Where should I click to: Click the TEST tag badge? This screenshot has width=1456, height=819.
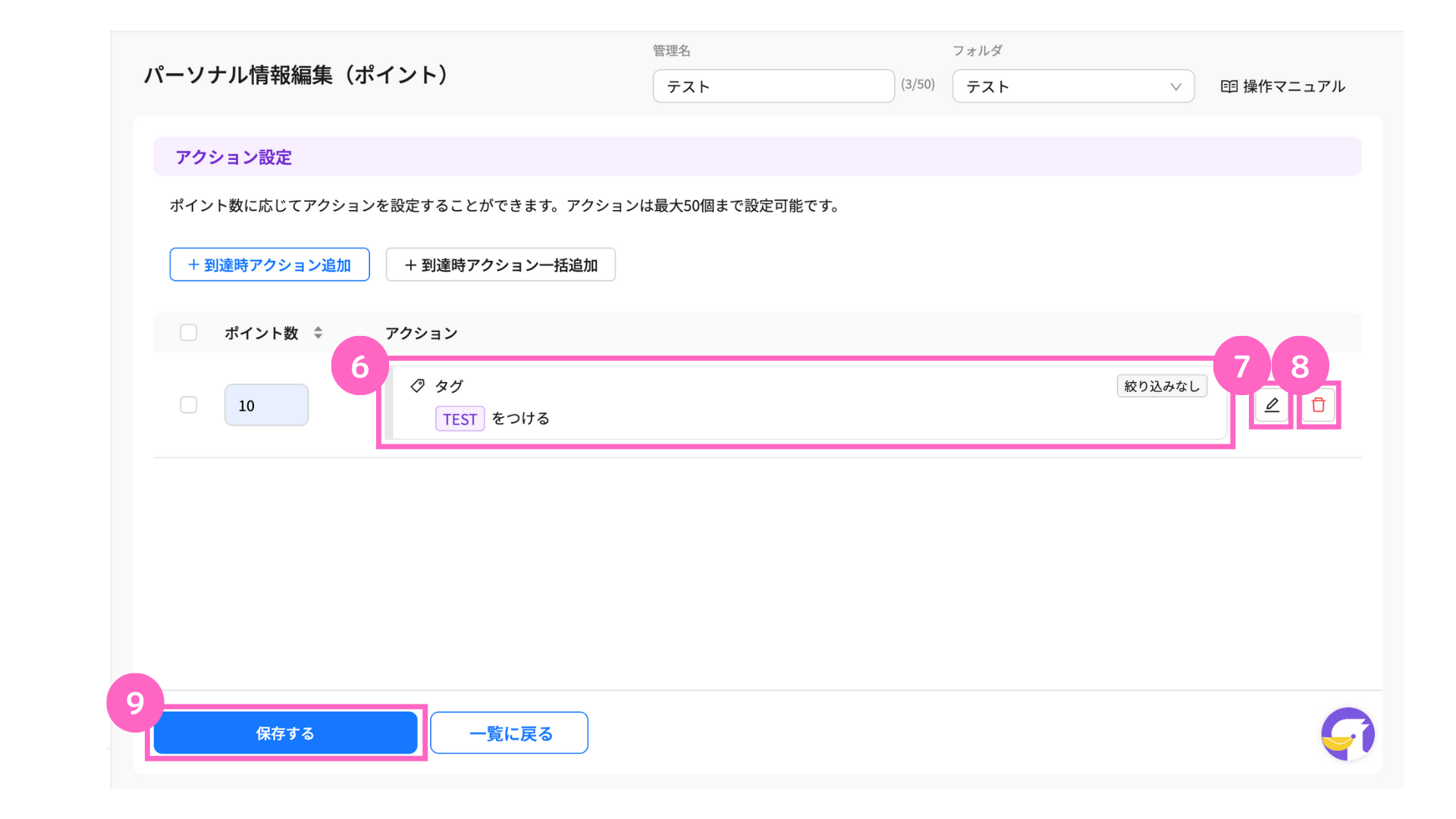coord(460,419)
